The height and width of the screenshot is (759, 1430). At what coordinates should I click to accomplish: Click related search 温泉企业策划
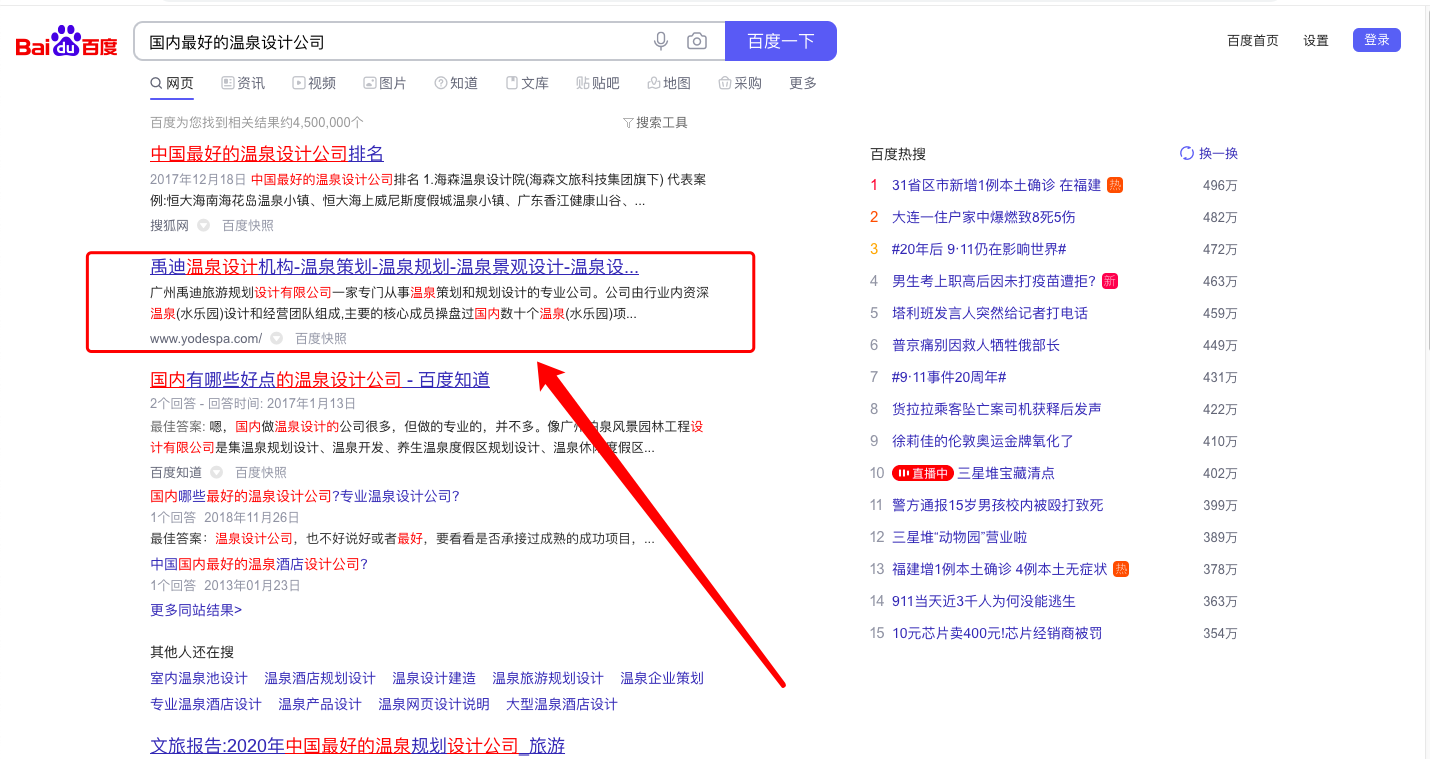coord(662,678)
